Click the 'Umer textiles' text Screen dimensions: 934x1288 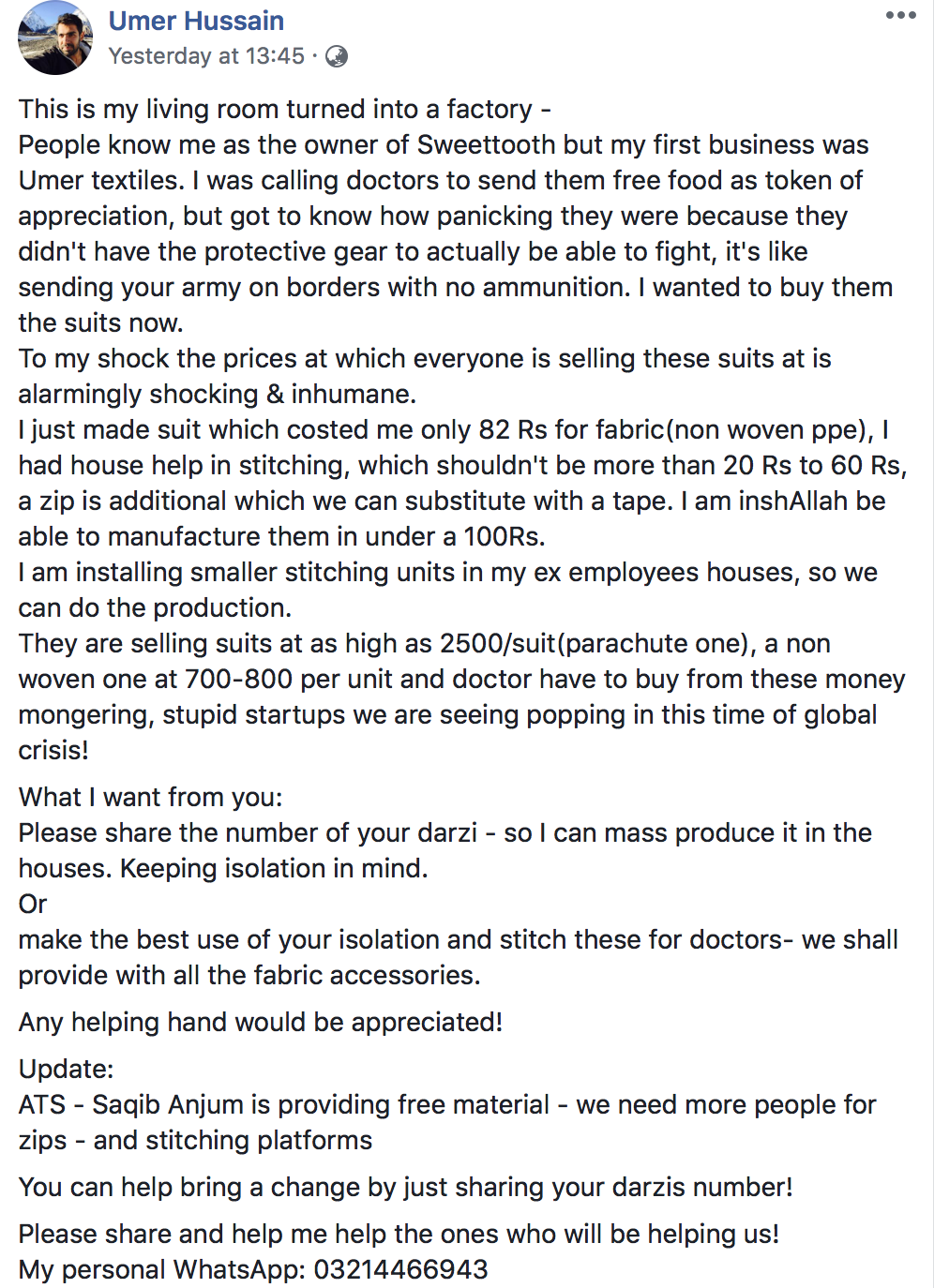[100, 180]
